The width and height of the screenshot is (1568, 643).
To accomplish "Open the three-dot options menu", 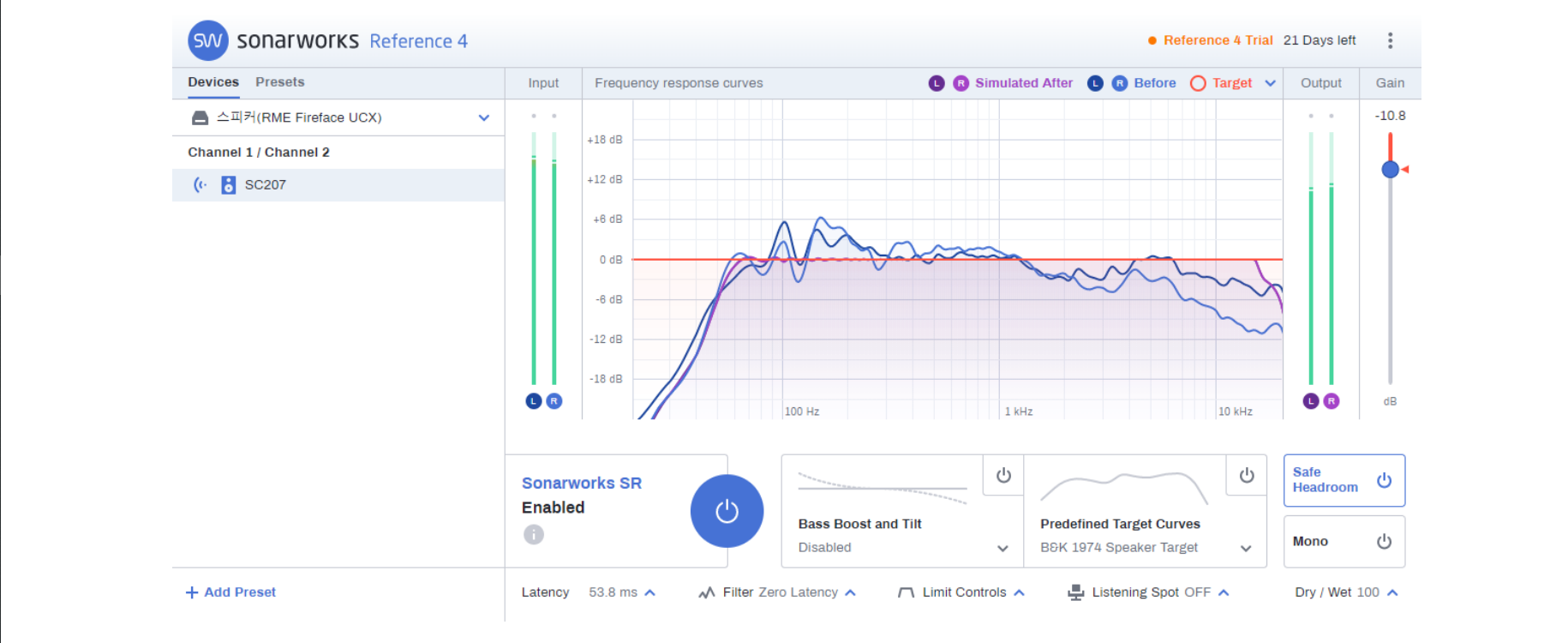I will (x=1390, y=40).
